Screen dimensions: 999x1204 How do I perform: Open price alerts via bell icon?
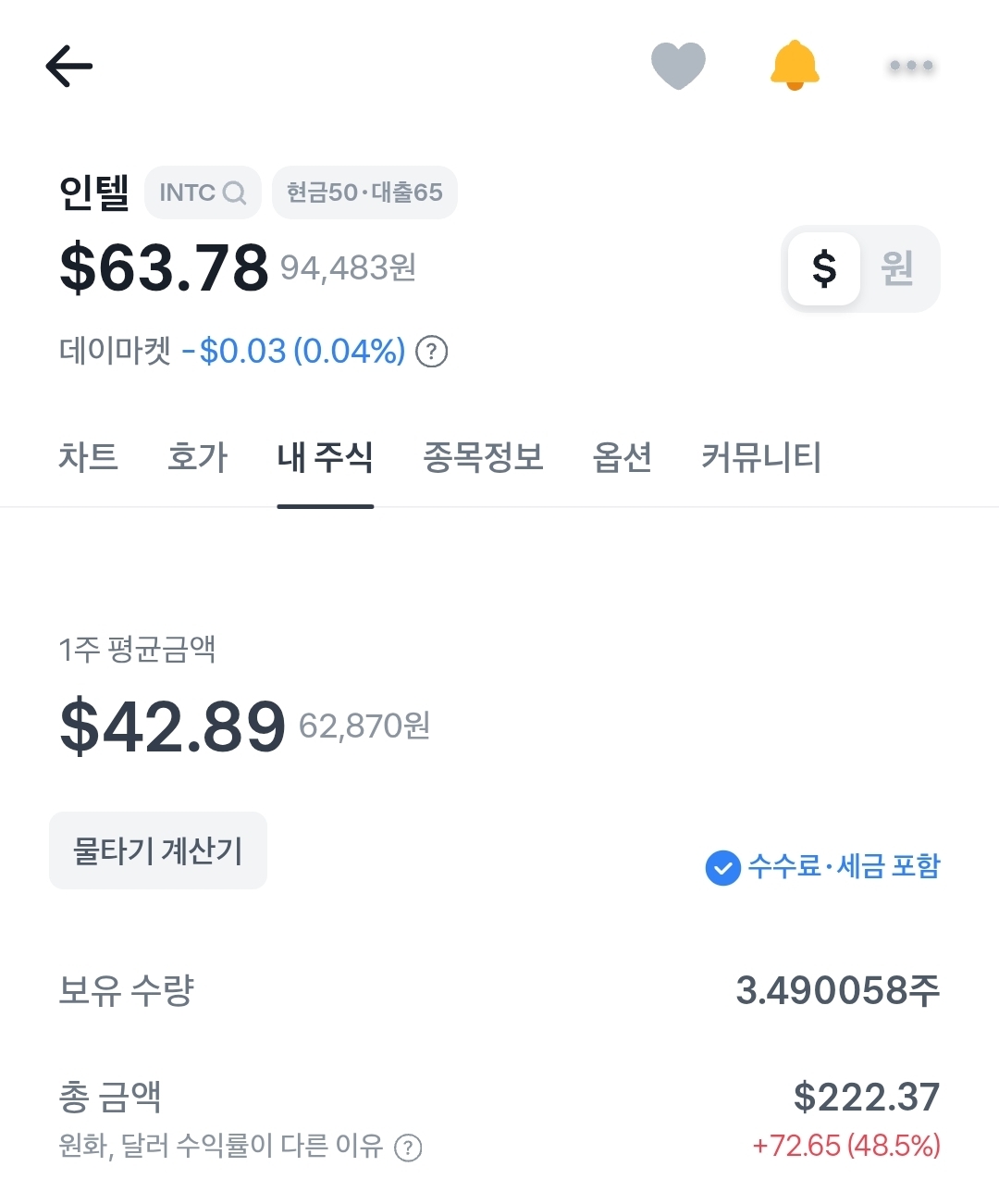(x=795, y=66)
